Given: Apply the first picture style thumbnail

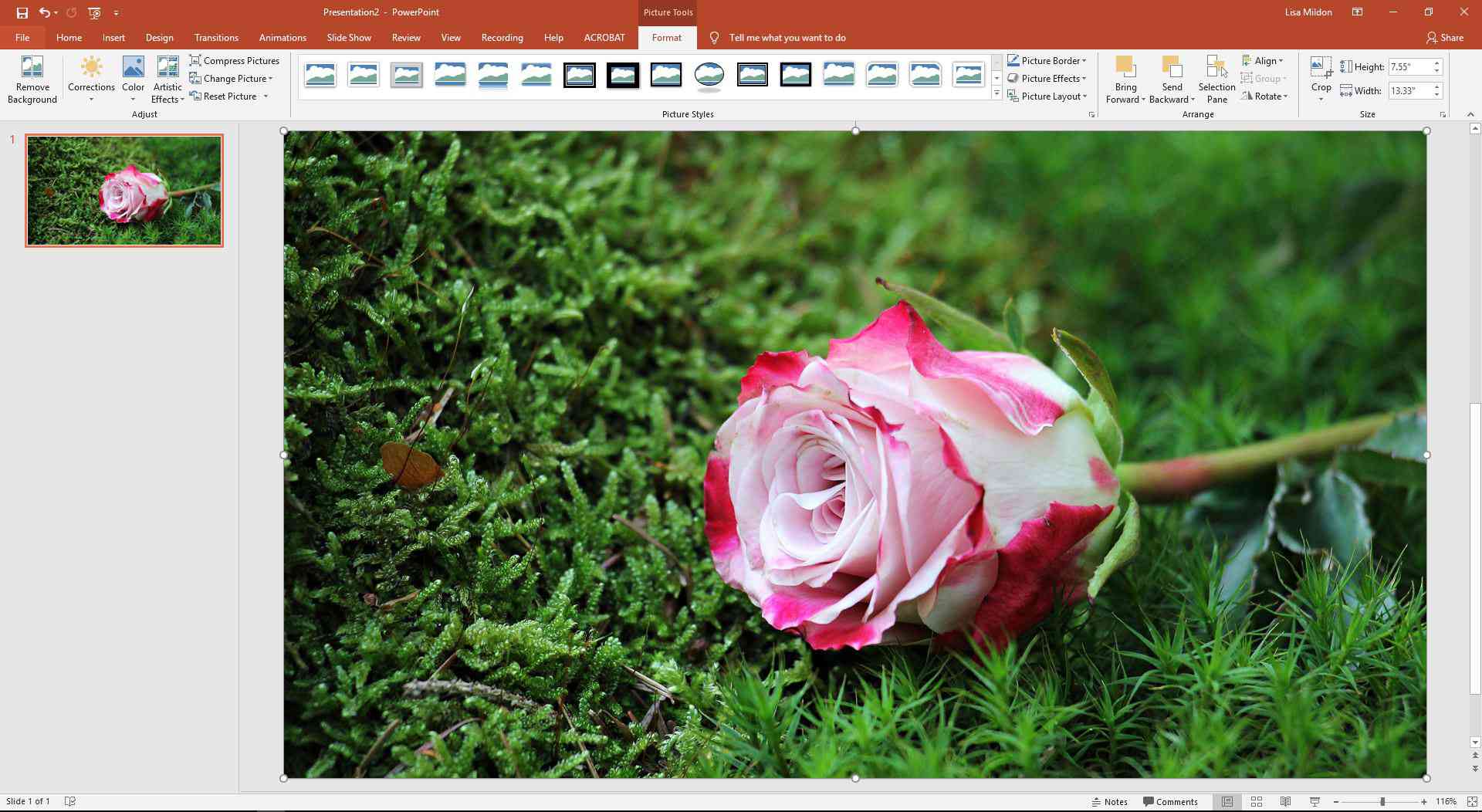Looking at the screenshot, I should point(320,75).
